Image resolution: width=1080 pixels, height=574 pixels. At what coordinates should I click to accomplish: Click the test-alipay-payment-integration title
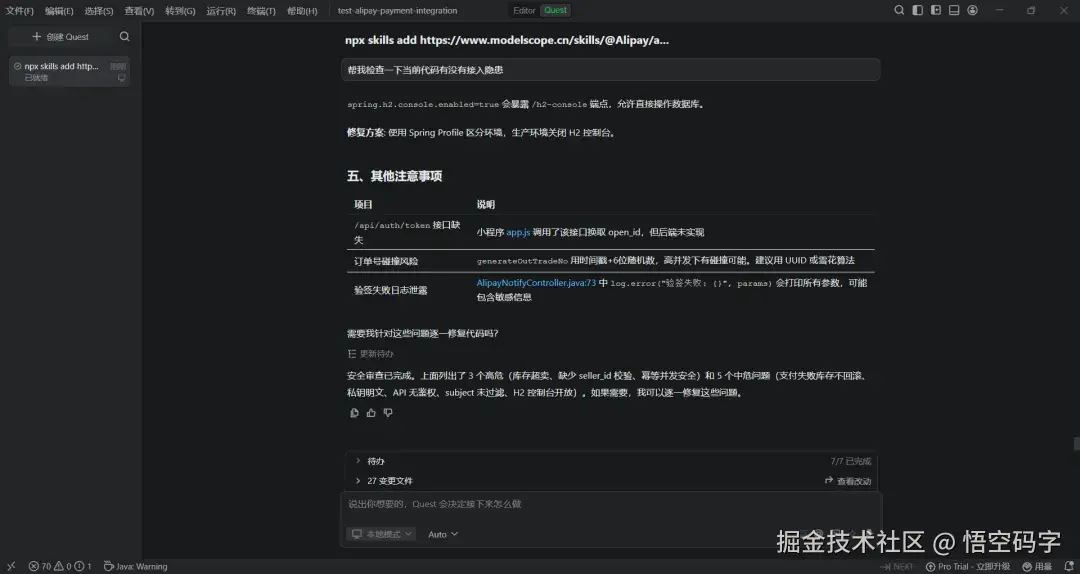pos(397,11)
